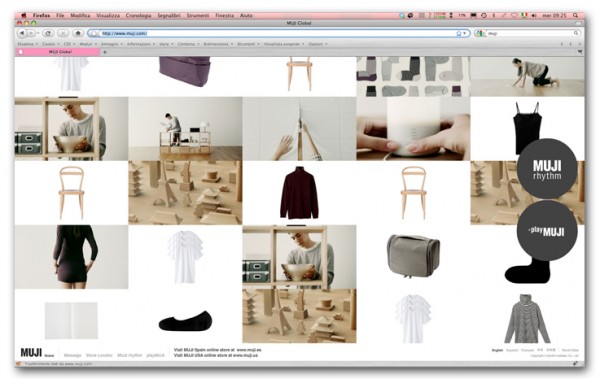Select the MUJI Global tab

(57, 52)
